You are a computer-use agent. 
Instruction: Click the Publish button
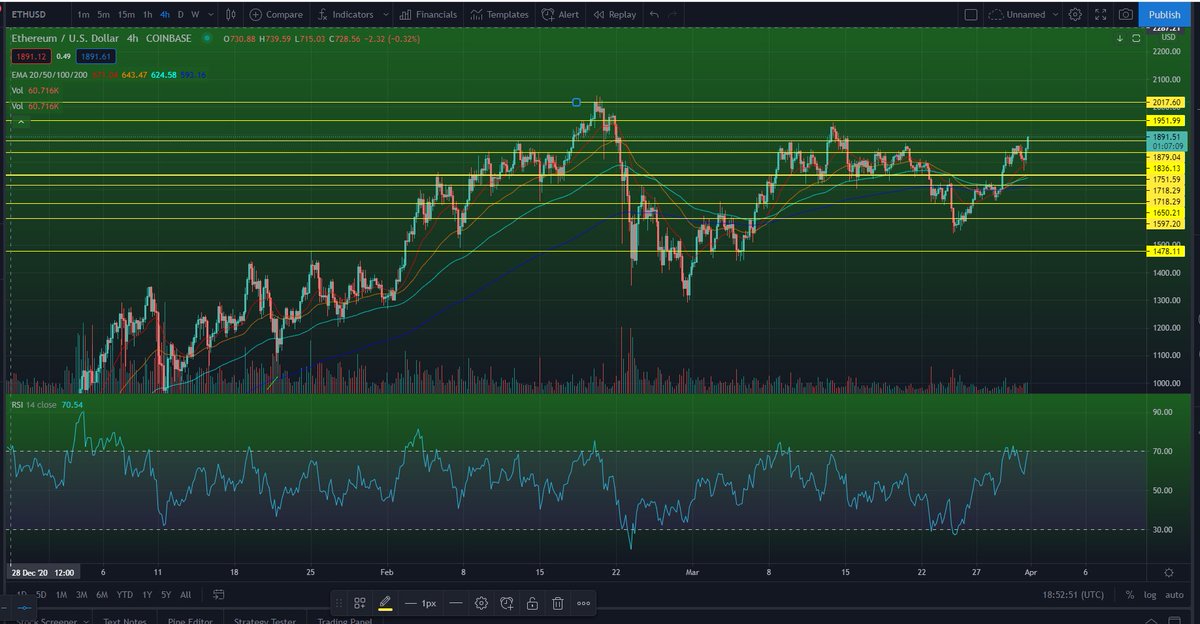point(1164,15)
